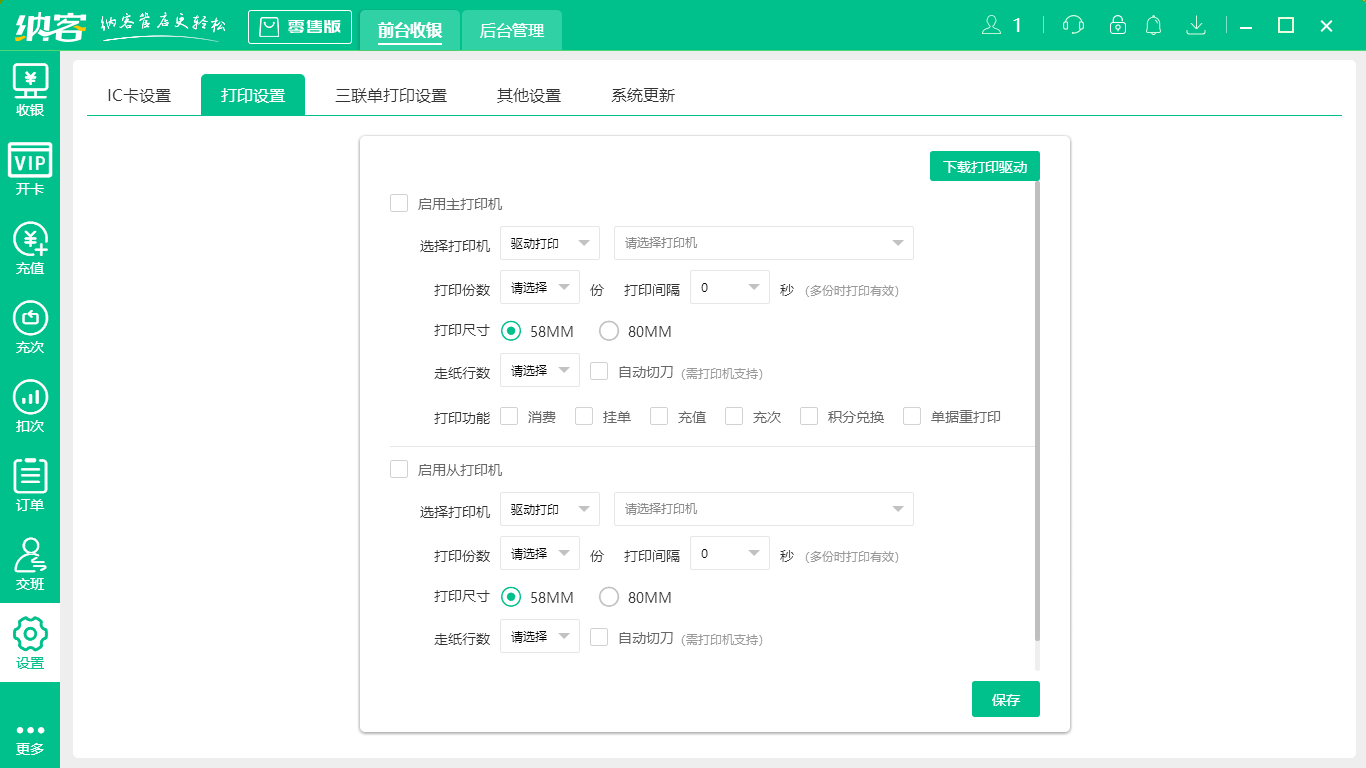
Task: Open the customer service headset icon
Action: (1074, 25)
